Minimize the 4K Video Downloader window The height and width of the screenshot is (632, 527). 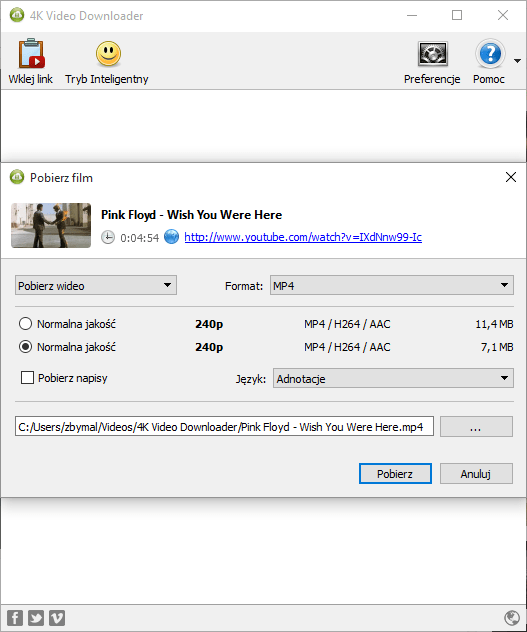point(412,15)
